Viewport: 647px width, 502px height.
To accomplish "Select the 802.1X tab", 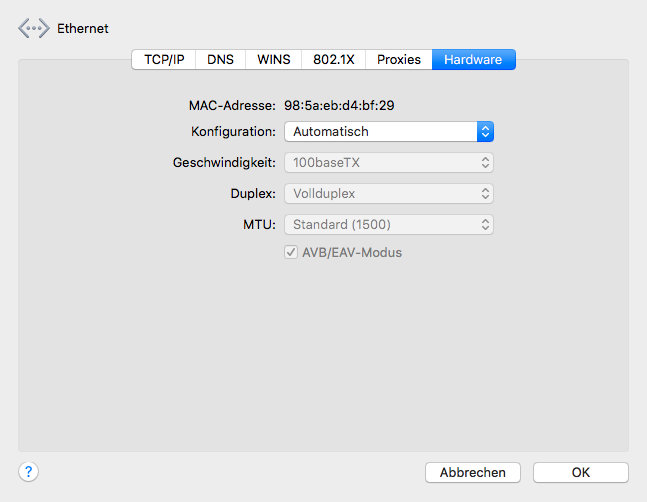I will (x=333, y=60).
